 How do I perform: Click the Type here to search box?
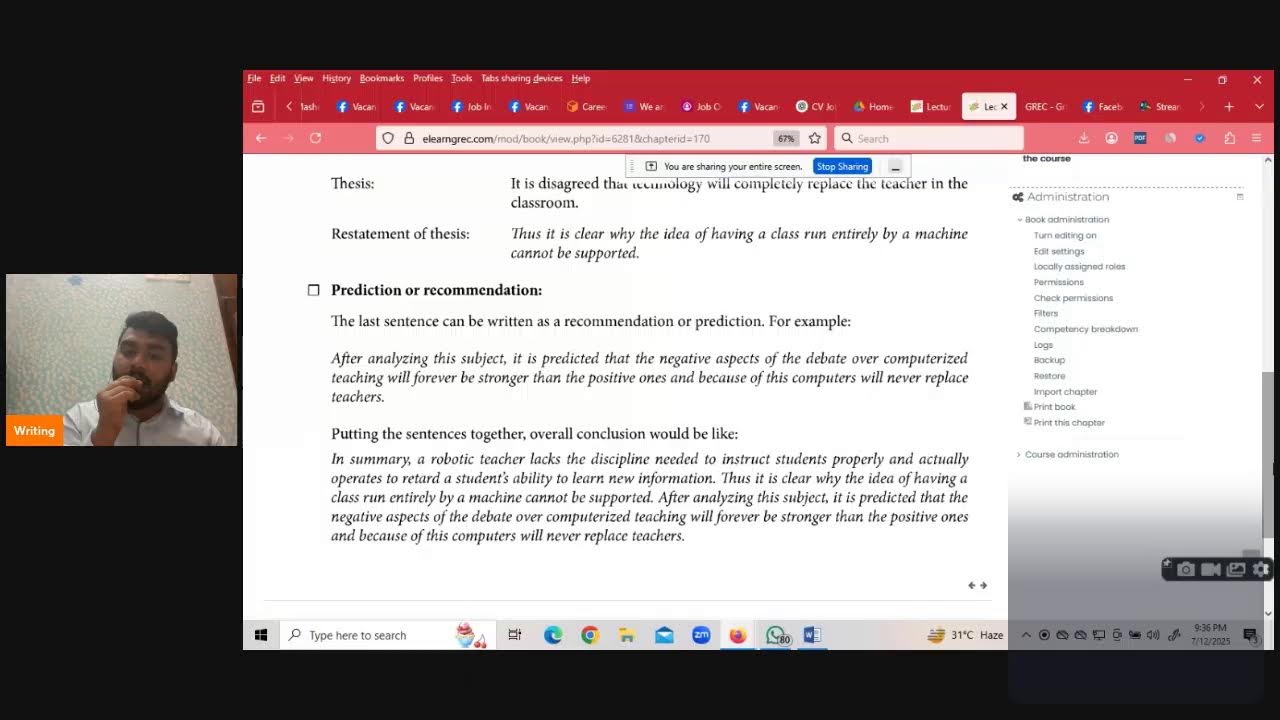pyautogui.click(x=386, y=635)
